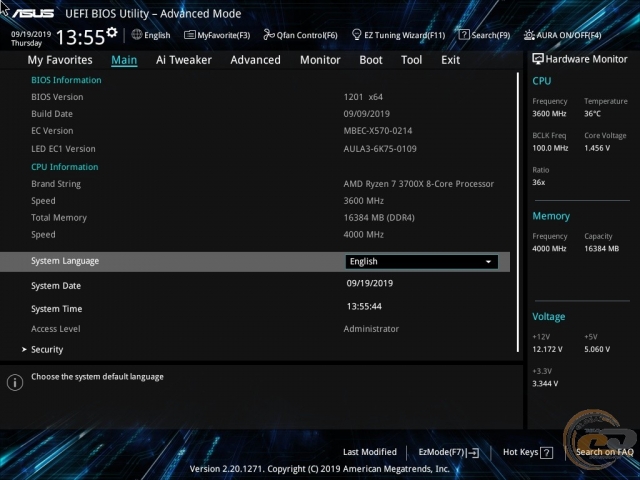Click memory Capacity reading 16384 MB

pos(601,249)
